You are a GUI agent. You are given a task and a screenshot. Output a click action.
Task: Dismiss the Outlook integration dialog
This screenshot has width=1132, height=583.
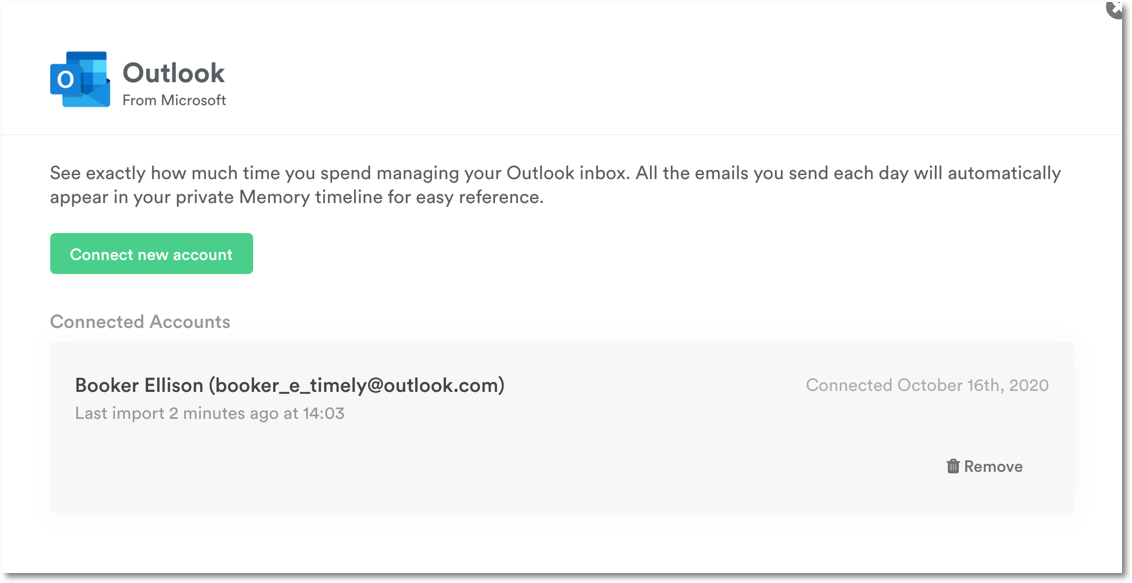coord(1114,9)
